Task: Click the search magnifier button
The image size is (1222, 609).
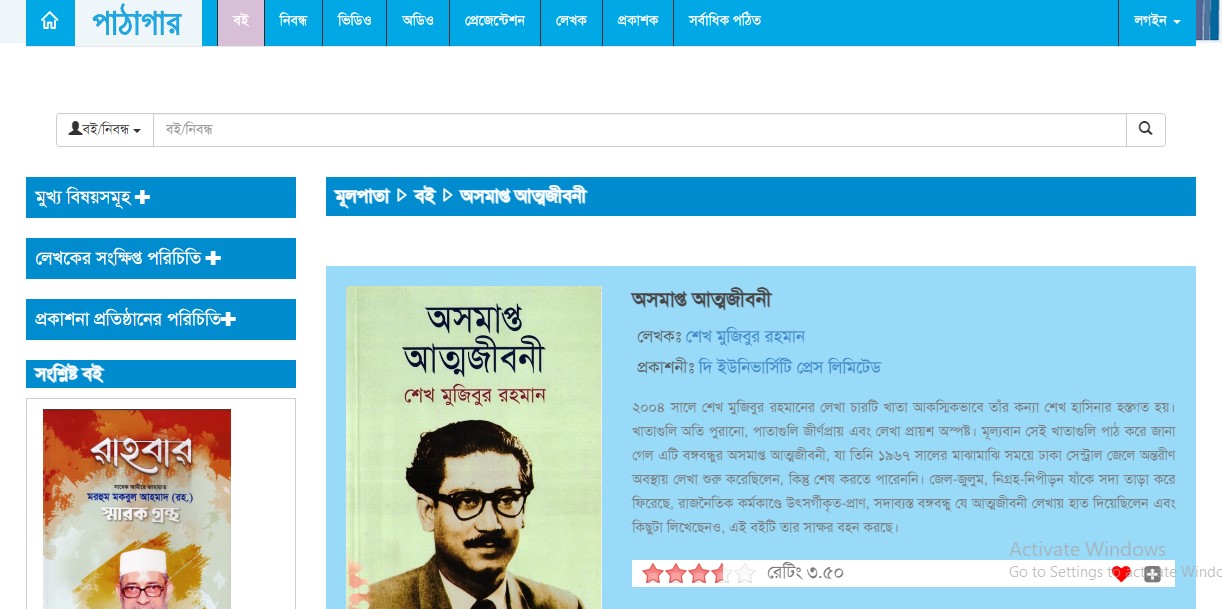Action: 1146,130
